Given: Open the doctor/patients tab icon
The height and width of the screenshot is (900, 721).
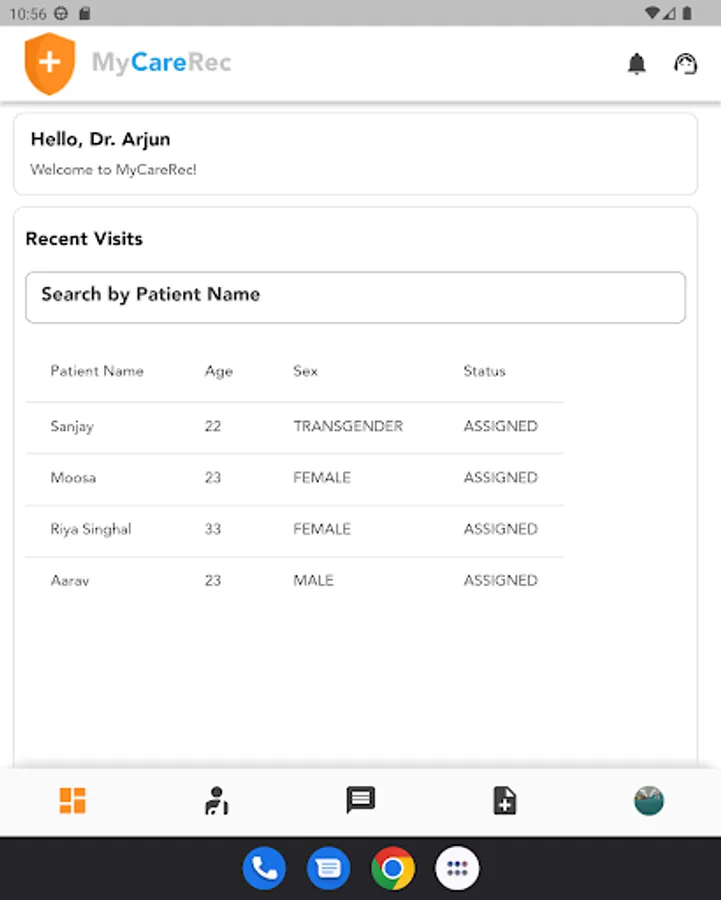Looking at the screenshot, I should pyautogui.click(x=216, y=800).
